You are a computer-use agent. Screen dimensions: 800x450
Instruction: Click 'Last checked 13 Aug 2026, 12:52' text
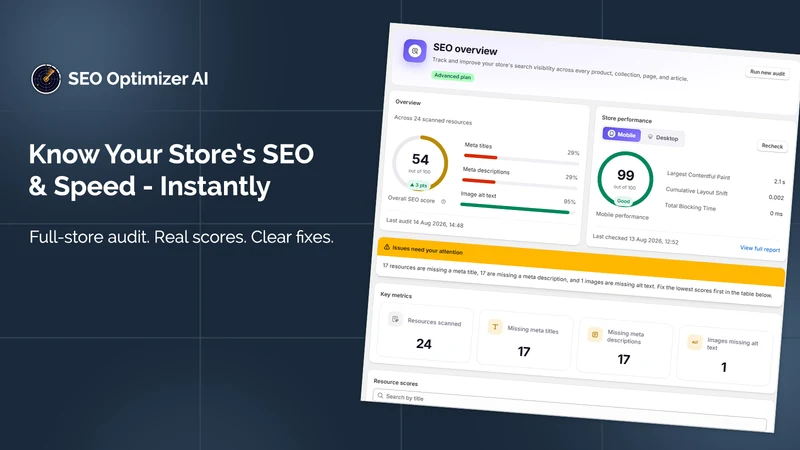(x=635, y=239)
